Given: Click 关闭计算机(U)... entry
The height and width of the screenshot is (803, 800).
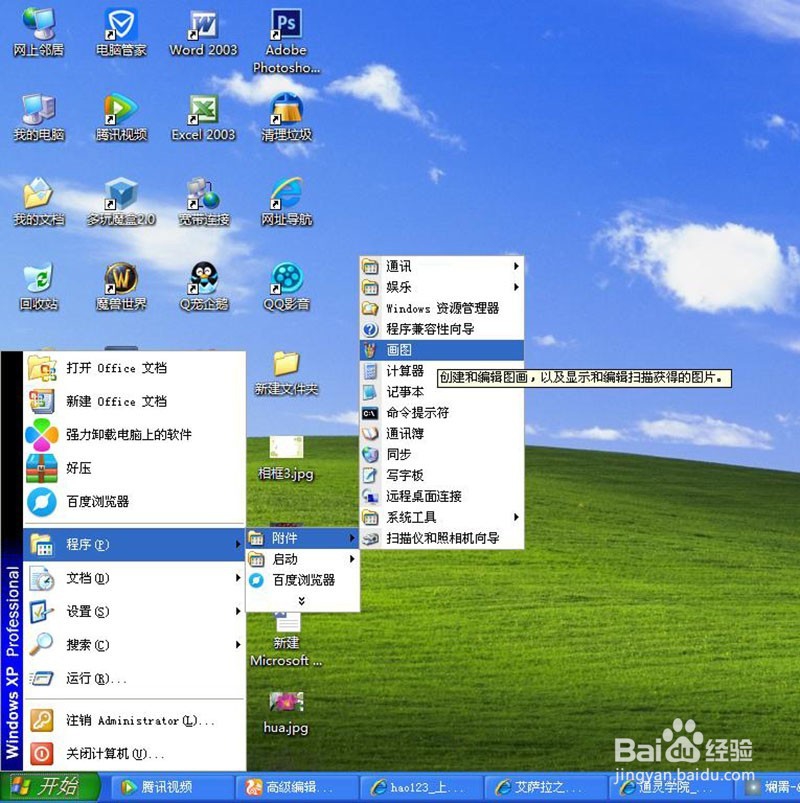Looking at the screenshot, I should pos(134,754).
